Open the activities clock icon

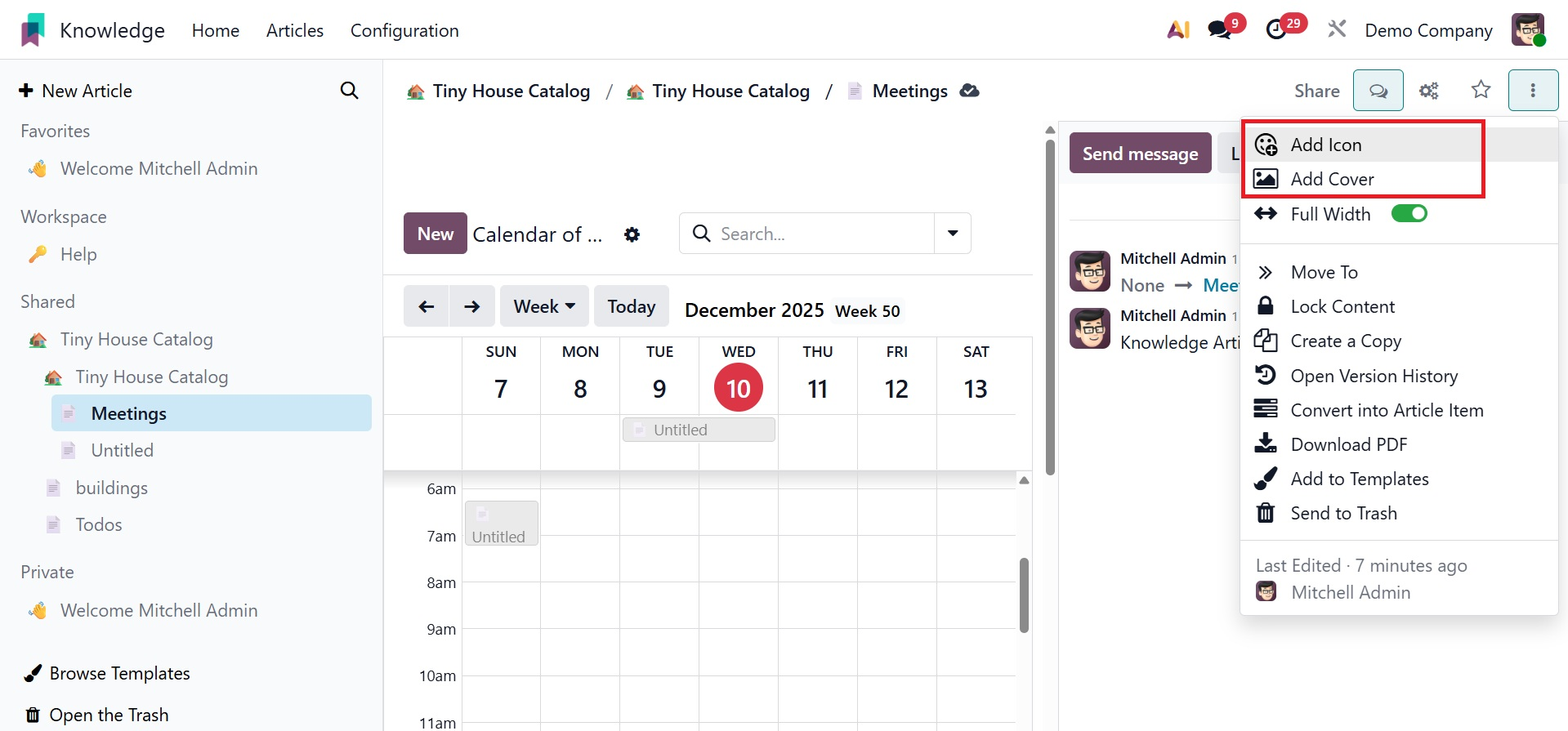coord(1276,30)
